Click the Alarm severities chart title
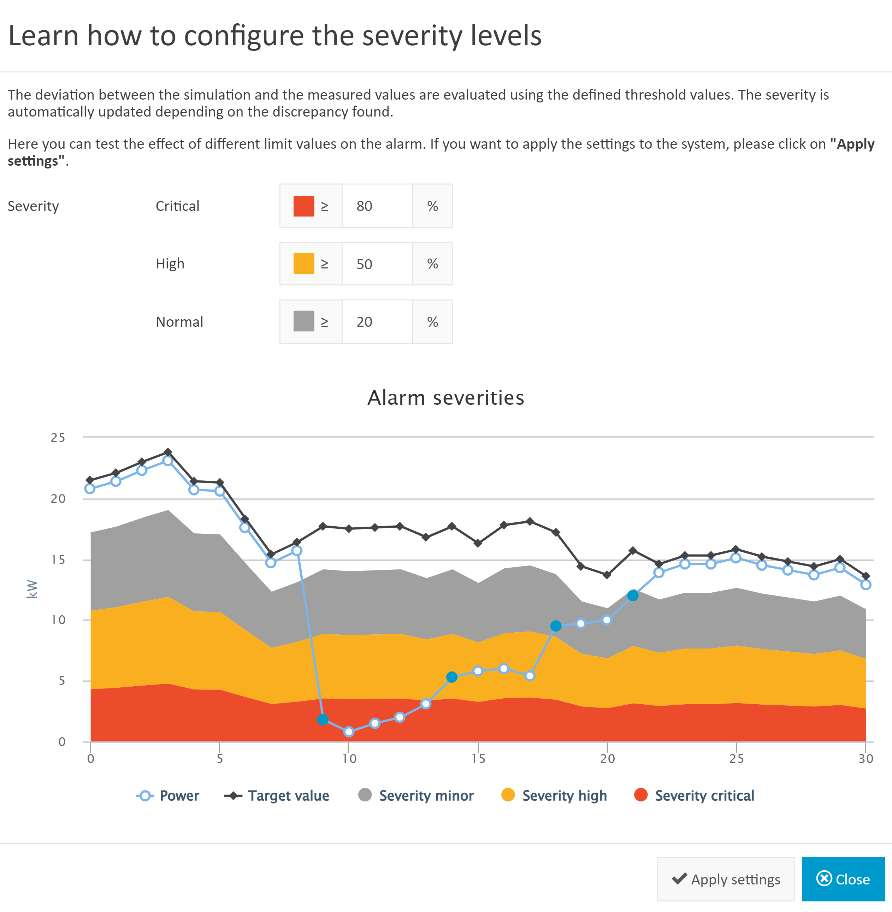Image resolution: width=892 pixels, height=912 pixels. pyautogui.click(x=446, y=398)
